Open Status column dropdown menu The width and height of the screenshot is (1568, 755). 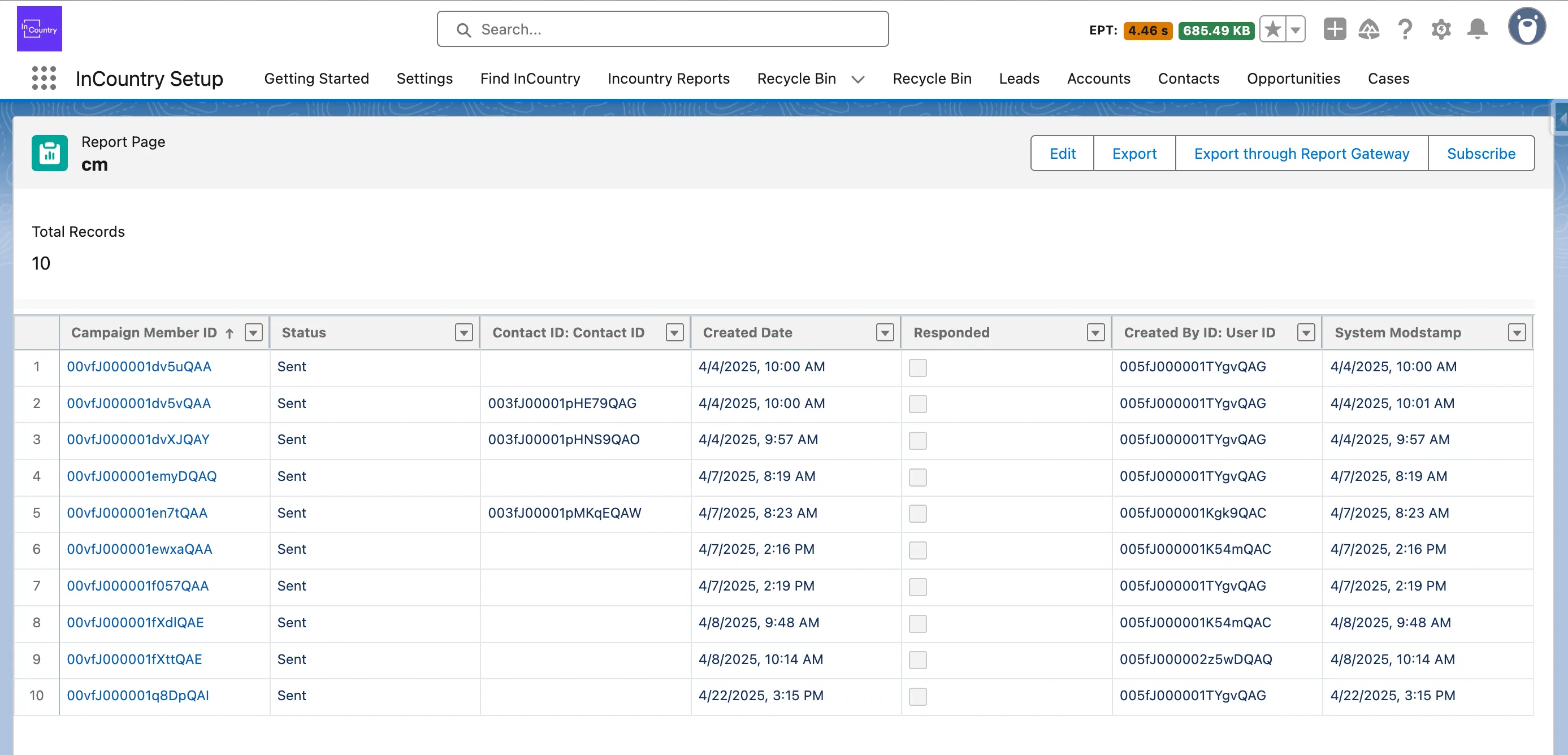[x=464, y=333]
